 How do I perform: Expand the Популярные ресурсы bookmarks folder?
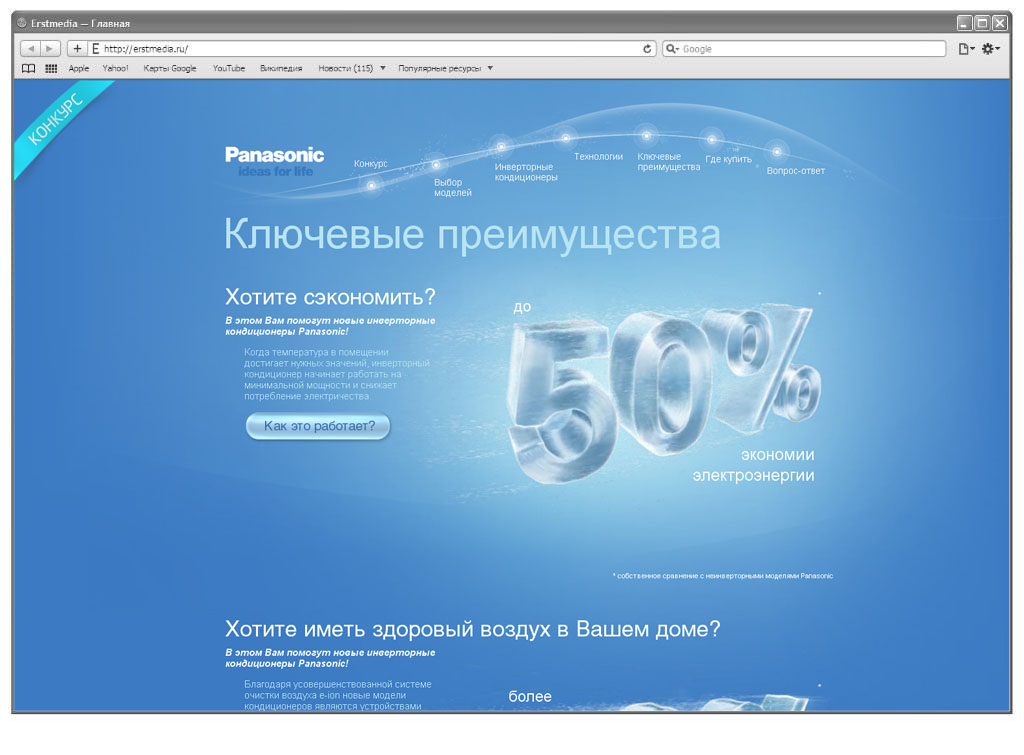pos(445,69)
